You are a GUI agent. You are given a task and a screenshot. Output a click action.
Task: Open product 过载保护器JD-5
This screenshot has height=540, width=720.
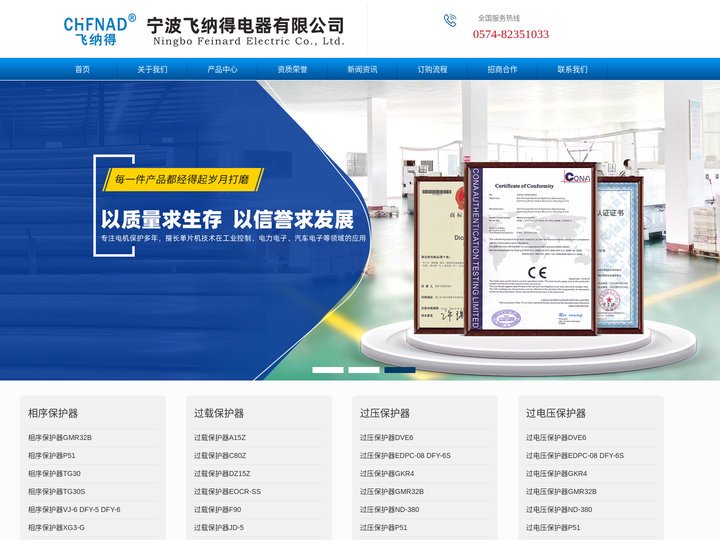click(x=219, y=528)
